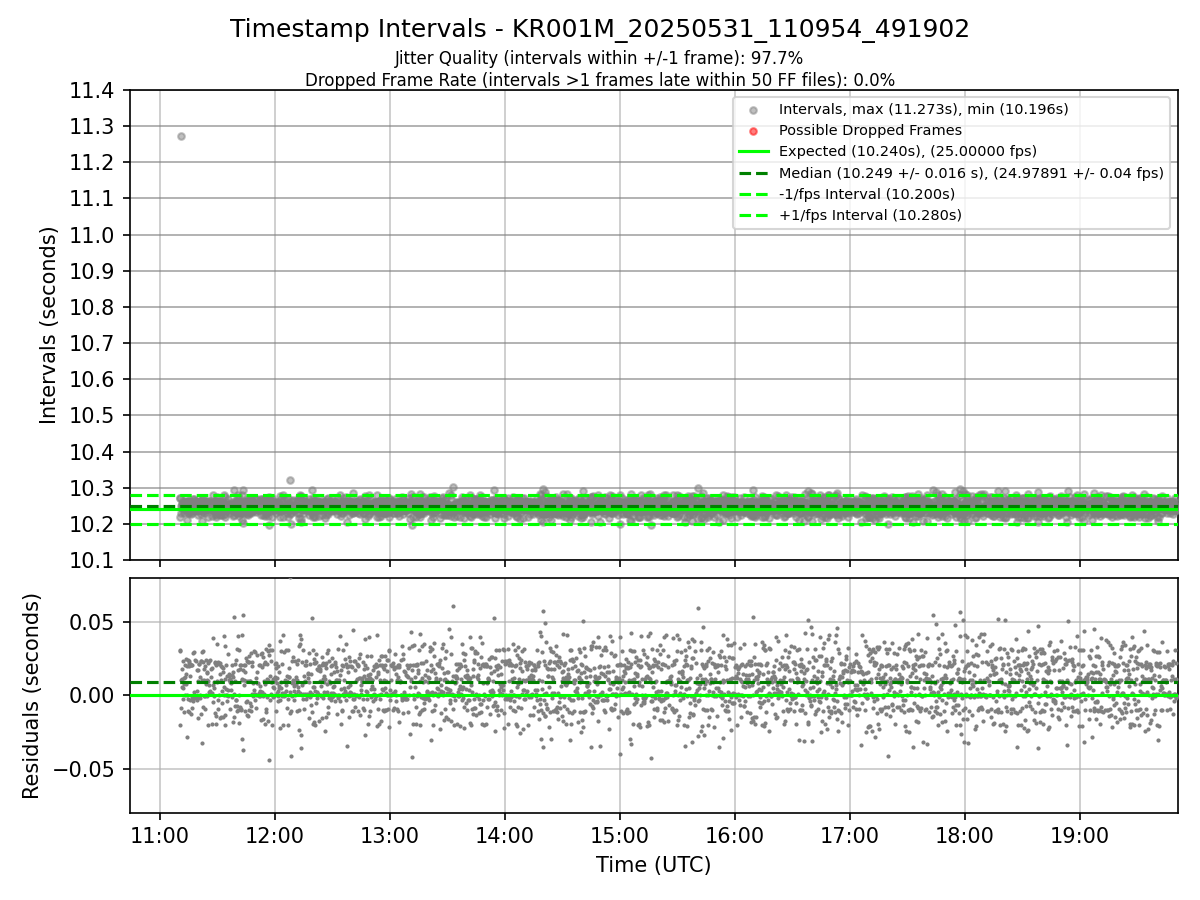Click the '12:00' time tick label

275,835
